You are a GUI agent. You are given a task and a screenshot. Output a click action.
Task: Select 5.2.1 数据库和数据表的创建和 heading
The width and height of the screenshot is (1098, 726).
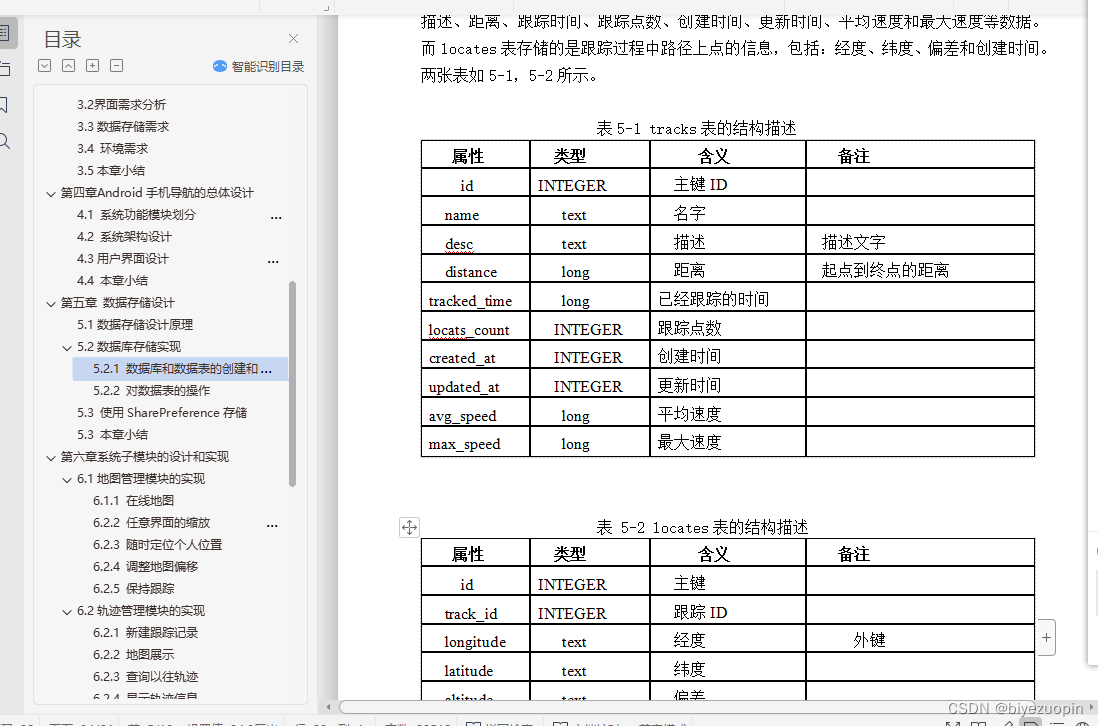(x=180, y=369)
